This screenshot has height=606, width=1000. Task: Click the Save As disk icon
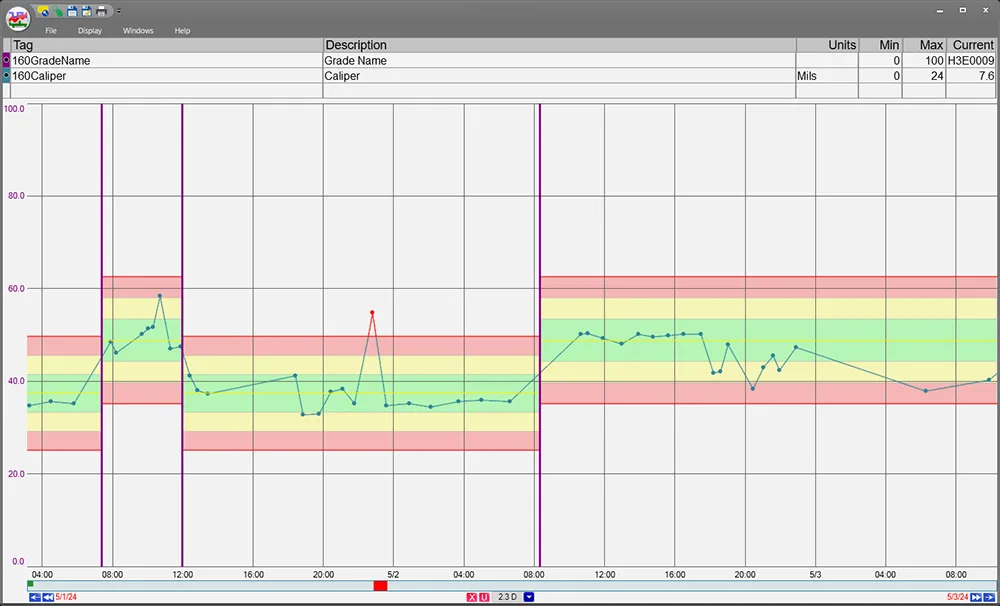click(x=85, y=10)
